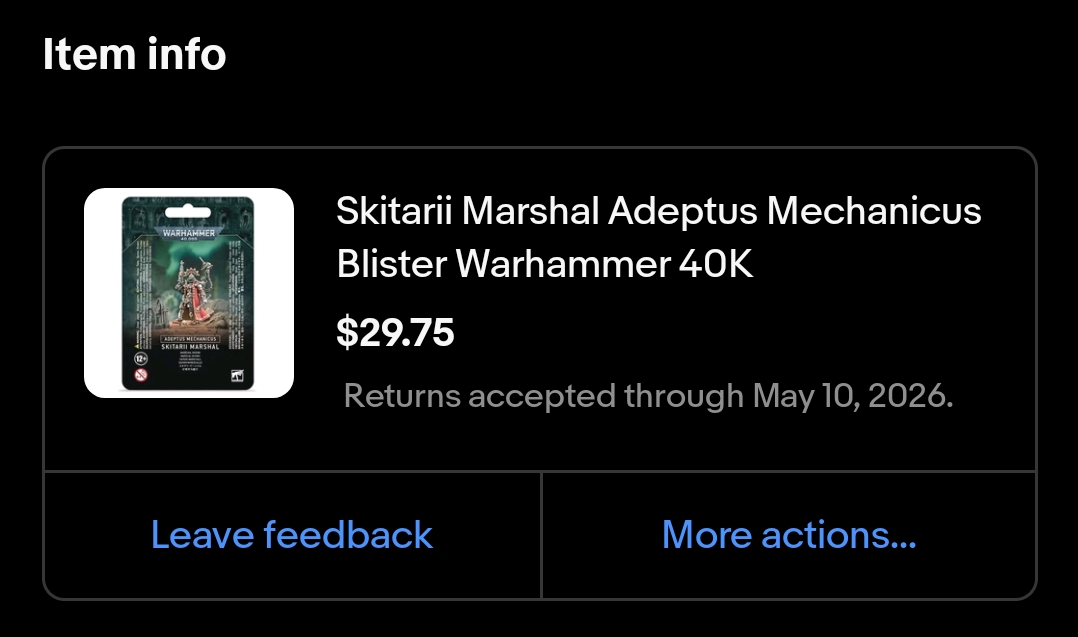
Task: Click the Leave feedback button
Action: point(291,535)
